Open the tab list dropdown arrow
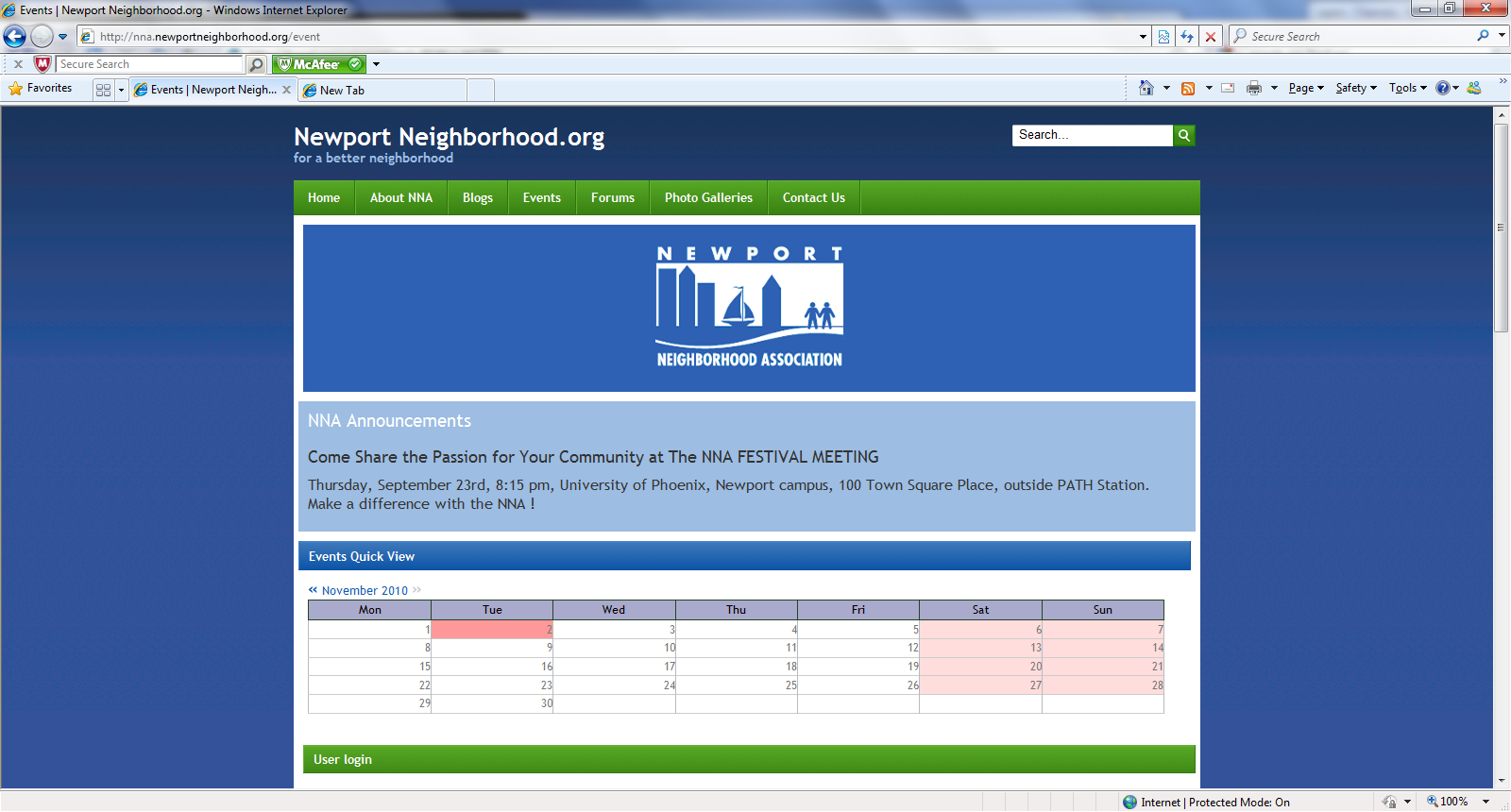 121,90
